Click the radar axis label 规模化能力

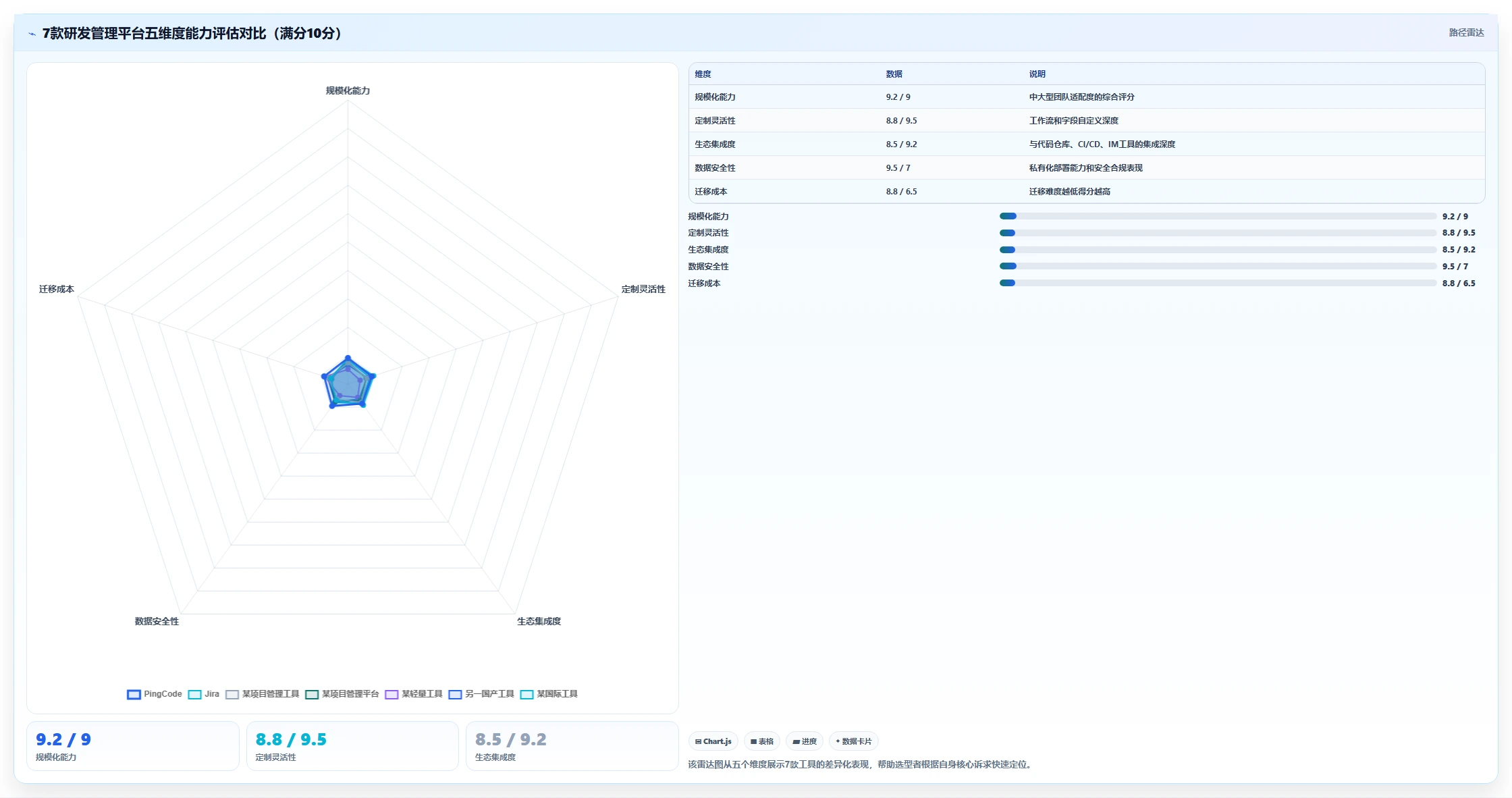click(x=348, y=90)
